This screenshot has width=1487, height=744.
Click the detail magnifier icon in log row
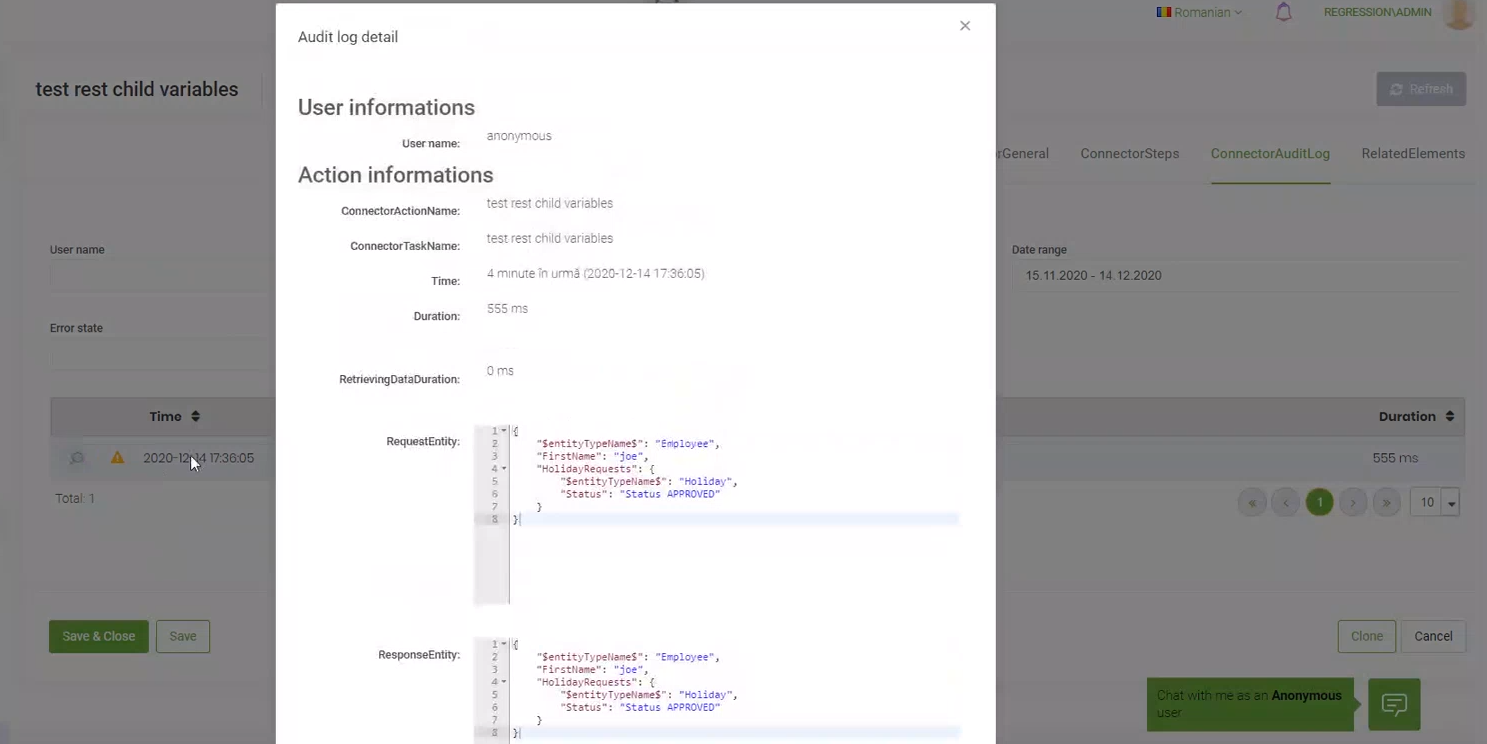point(77,458)
